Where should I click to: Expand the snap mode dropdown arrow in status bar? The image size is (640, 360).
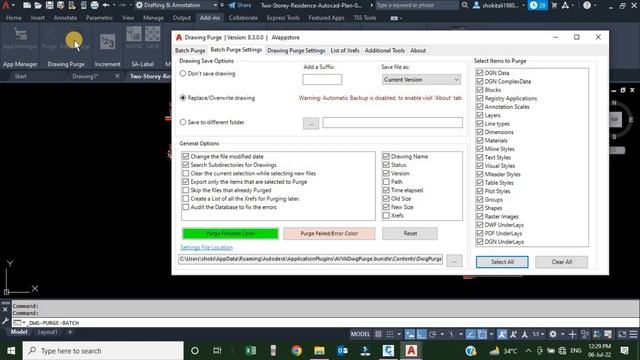(x=399, y=334)
